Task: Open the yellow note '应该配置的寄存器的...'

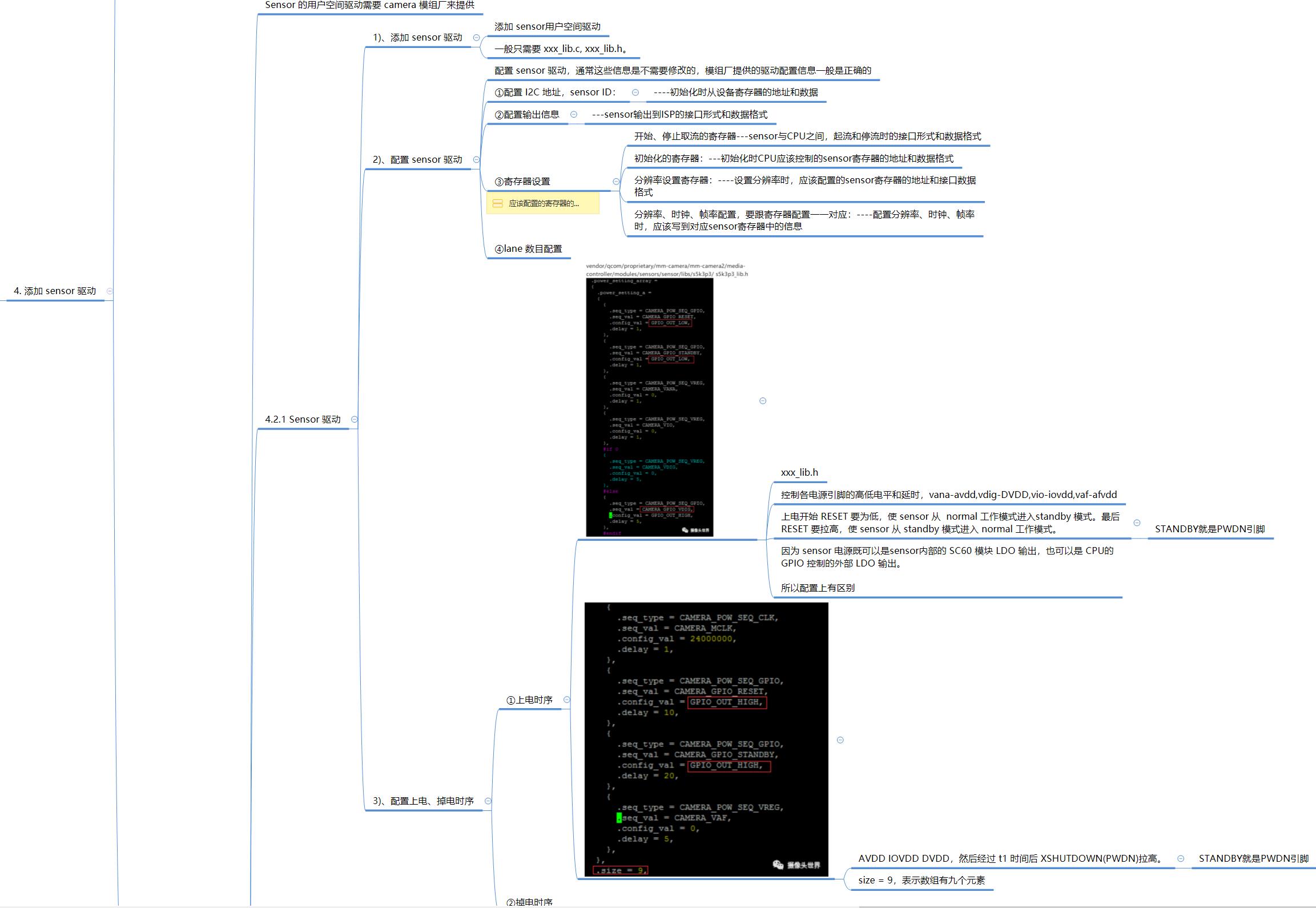Action: click(x=542, y=203)
